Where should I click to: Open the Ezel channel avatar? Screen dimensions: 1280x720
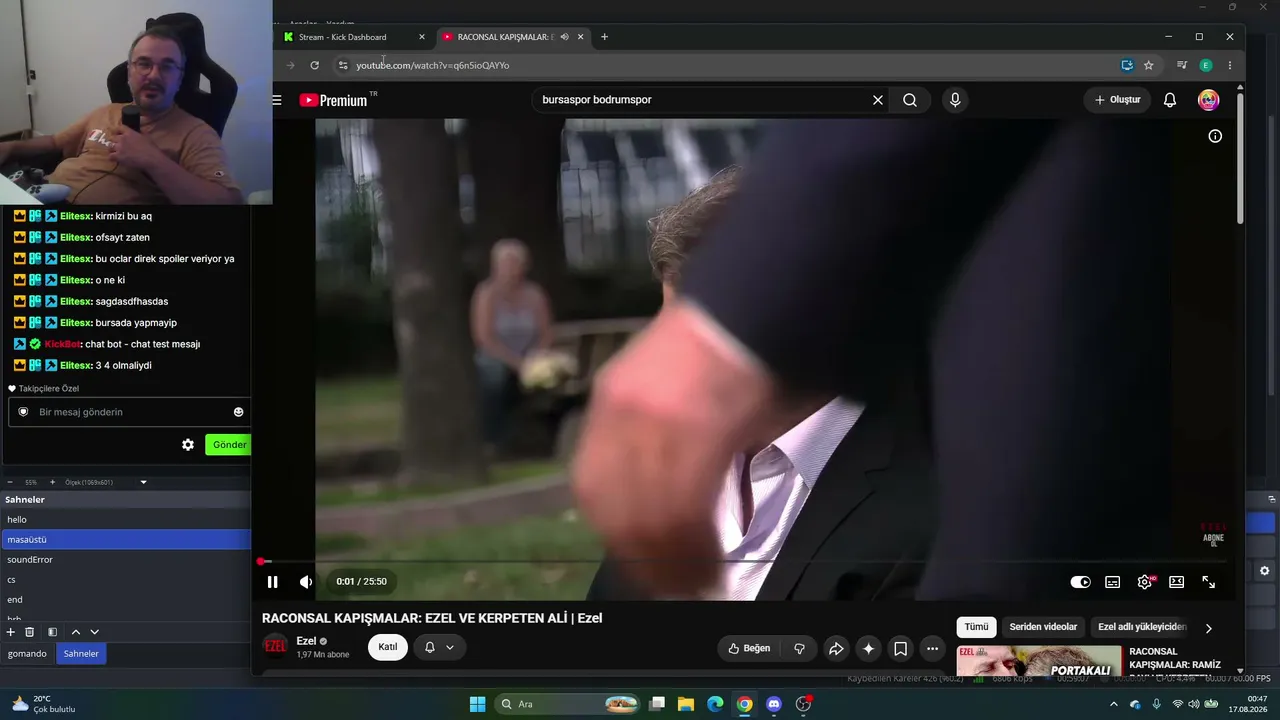point(275,646)
